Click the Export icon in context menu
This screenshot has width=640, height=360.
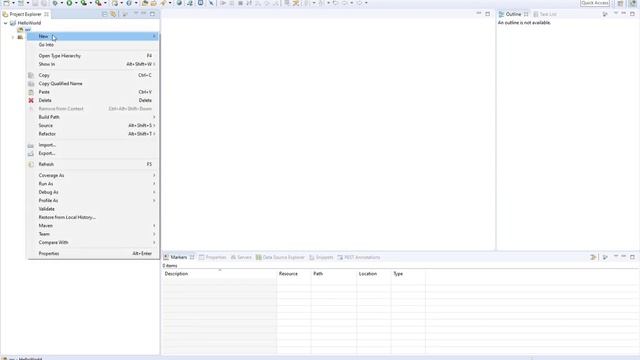coord(31,153)
